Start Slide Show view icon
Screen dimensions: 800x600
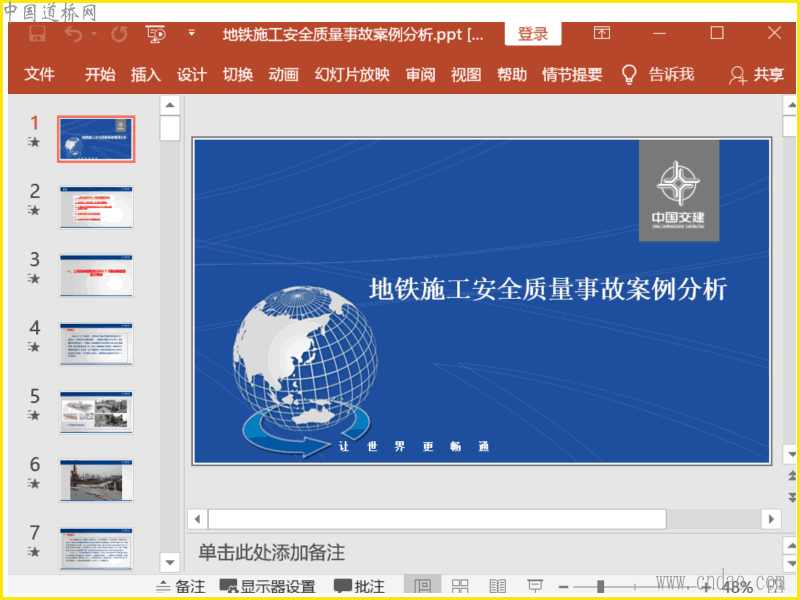click(x=535, y=587)
